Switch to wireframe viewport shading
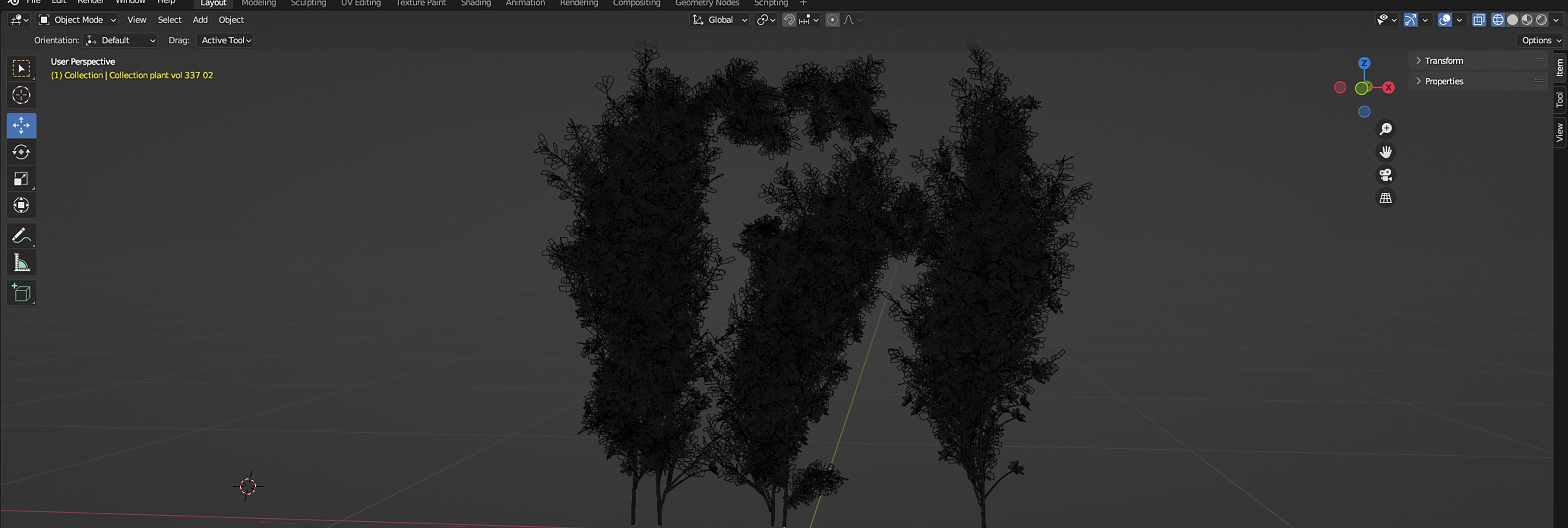The image size is (1568, 528). 1497,20
